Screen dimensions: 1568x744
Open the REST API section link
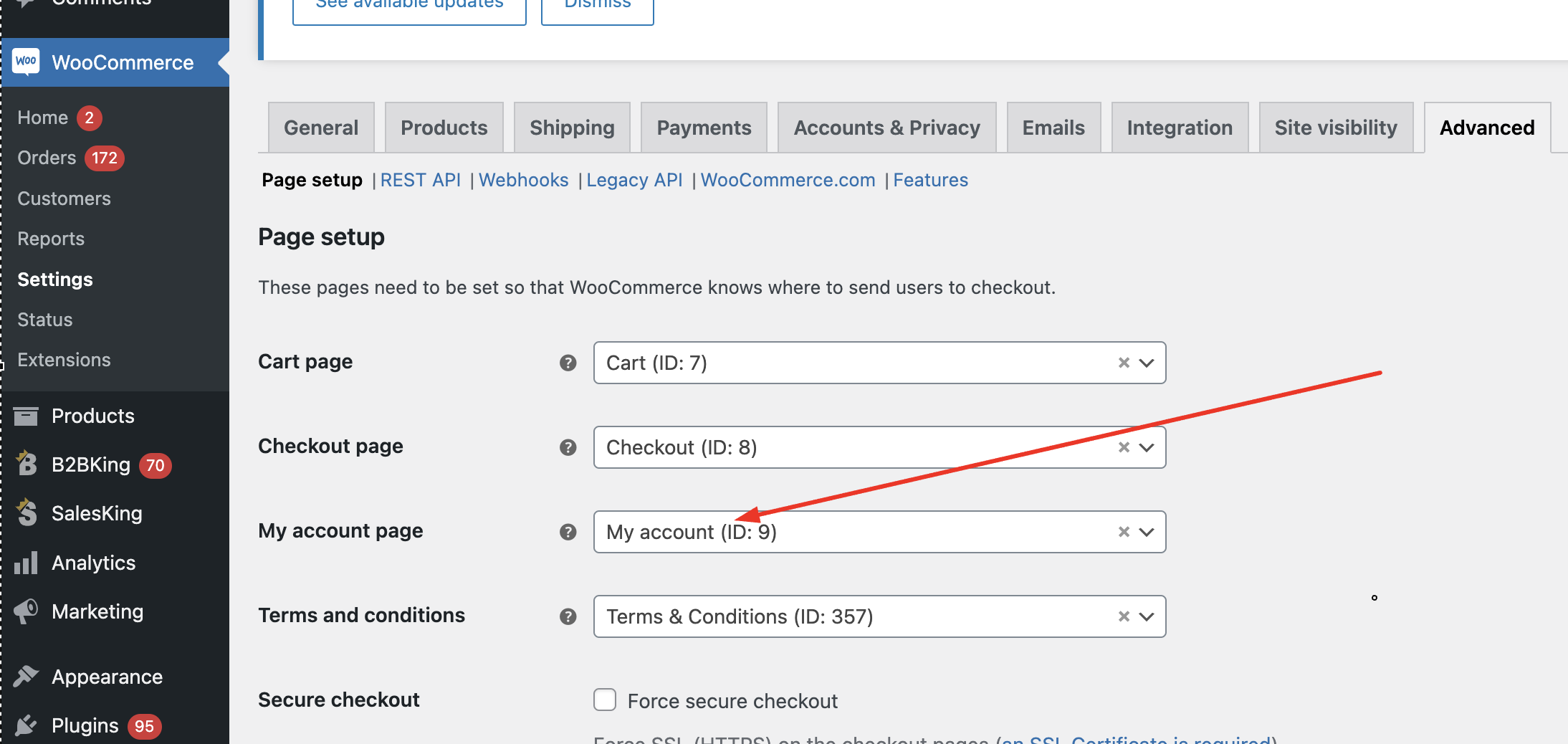click(x=421, y=180)
